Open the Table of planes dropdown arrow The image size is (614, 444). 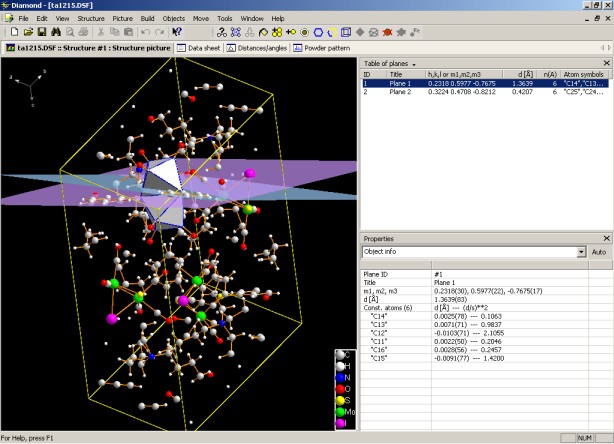coord(414,64)
